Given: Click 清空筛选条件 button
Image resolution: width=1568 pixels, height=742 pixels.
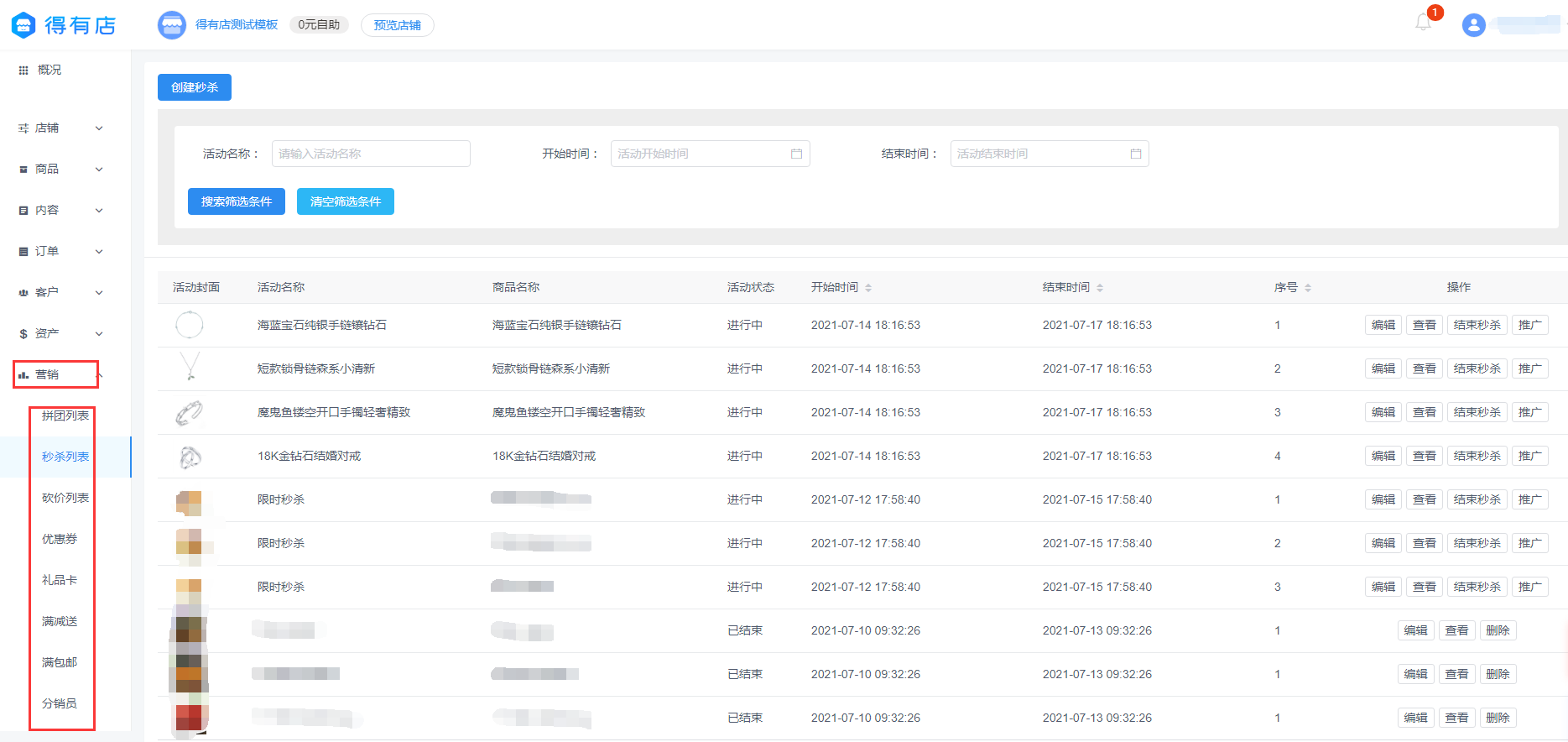Looking at the screenshot, I should click(345, 201).
